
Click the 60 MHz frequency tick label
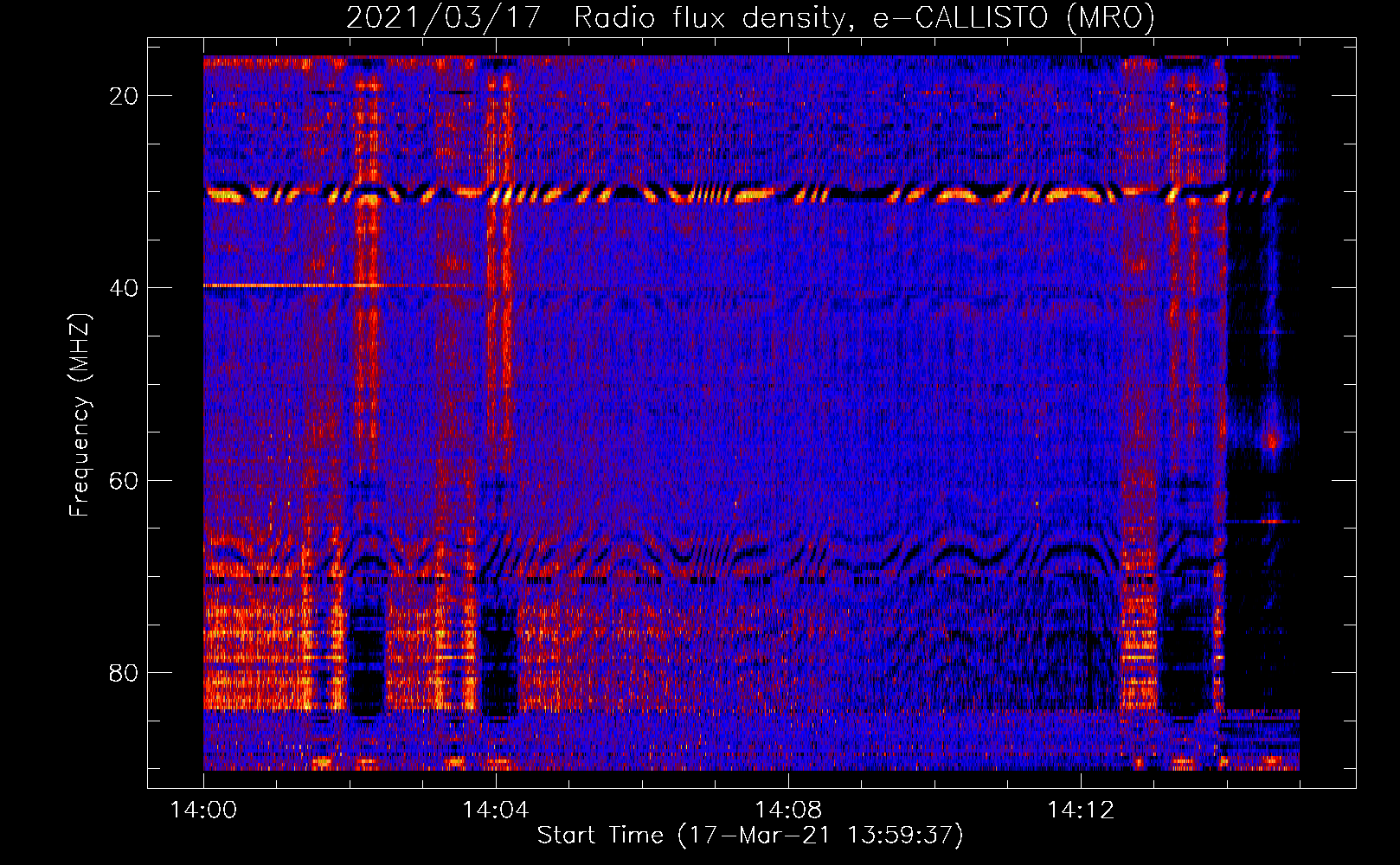point(125,480)
